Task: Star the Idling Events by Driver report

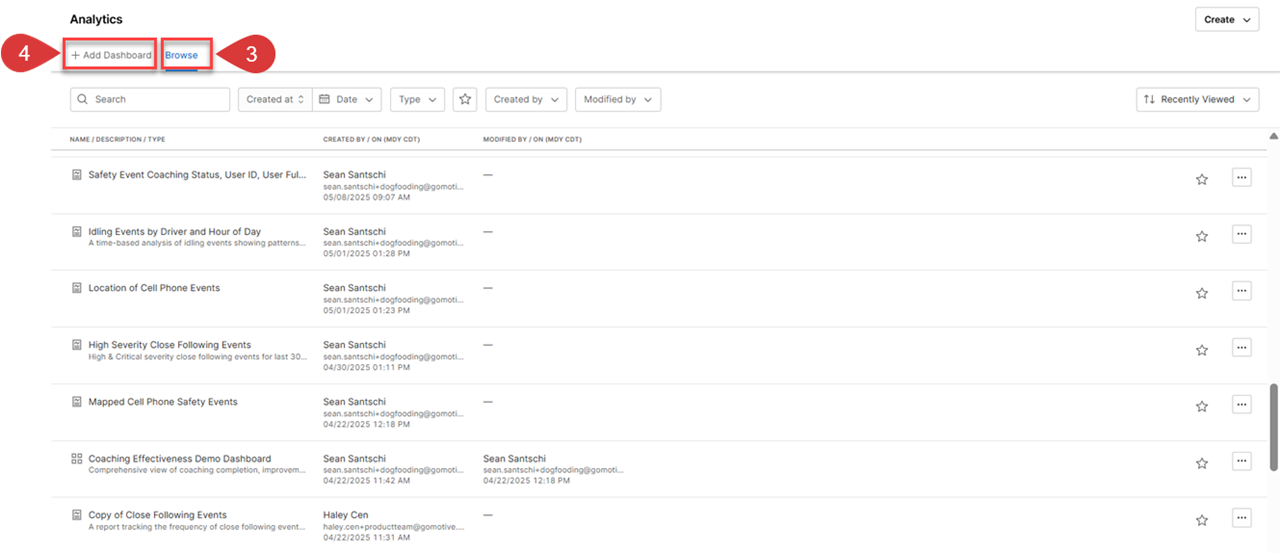Action: [1202, 236]
